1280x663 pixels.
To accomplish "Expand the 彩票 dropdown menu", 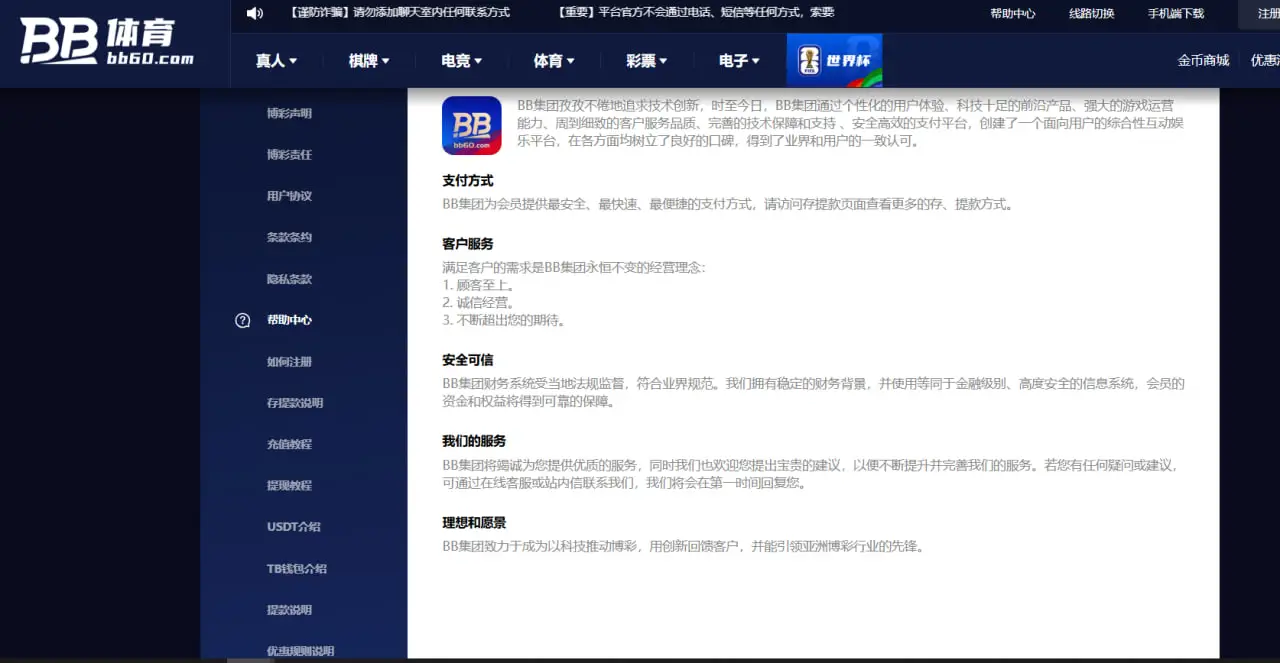I will coord(647,61).
